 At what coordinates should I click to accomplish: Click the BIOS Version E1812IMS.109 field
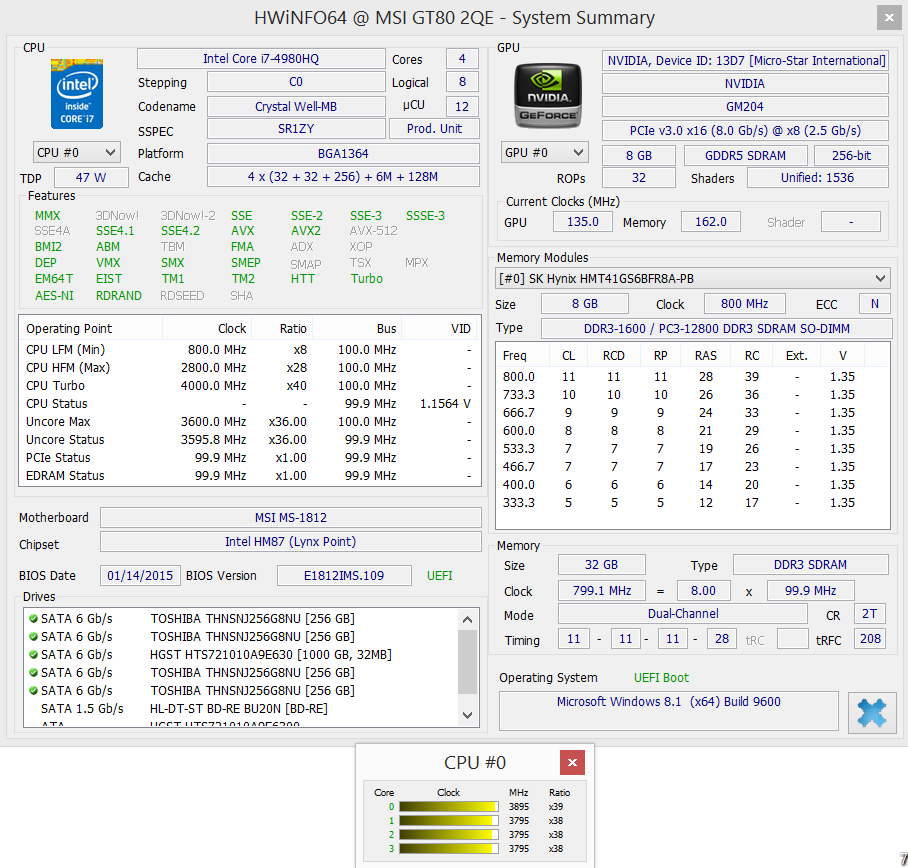coord(344,576)
